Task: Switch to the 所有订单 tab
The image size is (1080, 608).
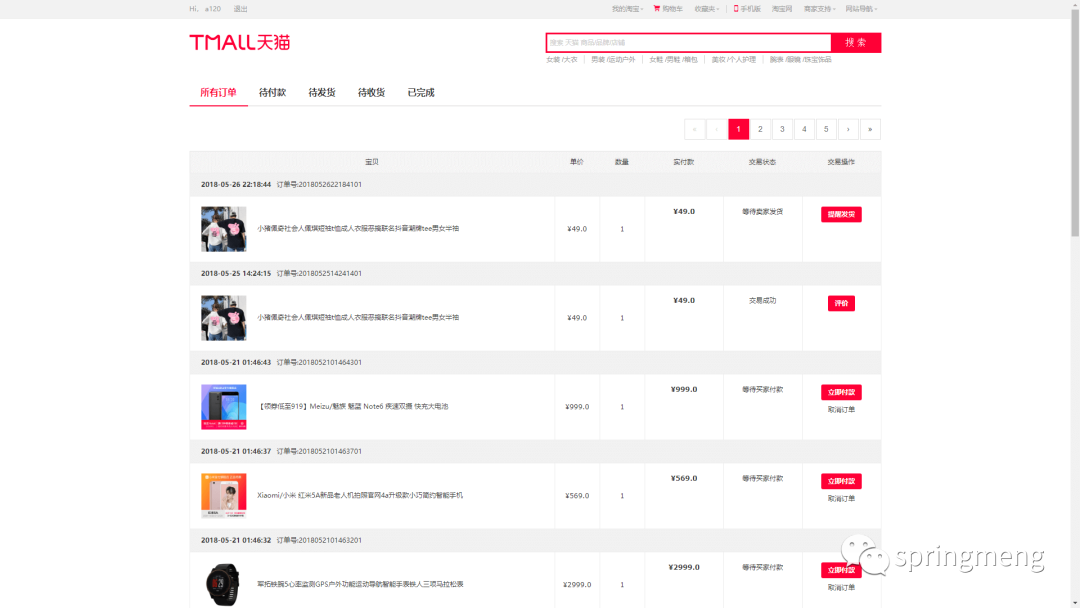Action: (218, 92)
